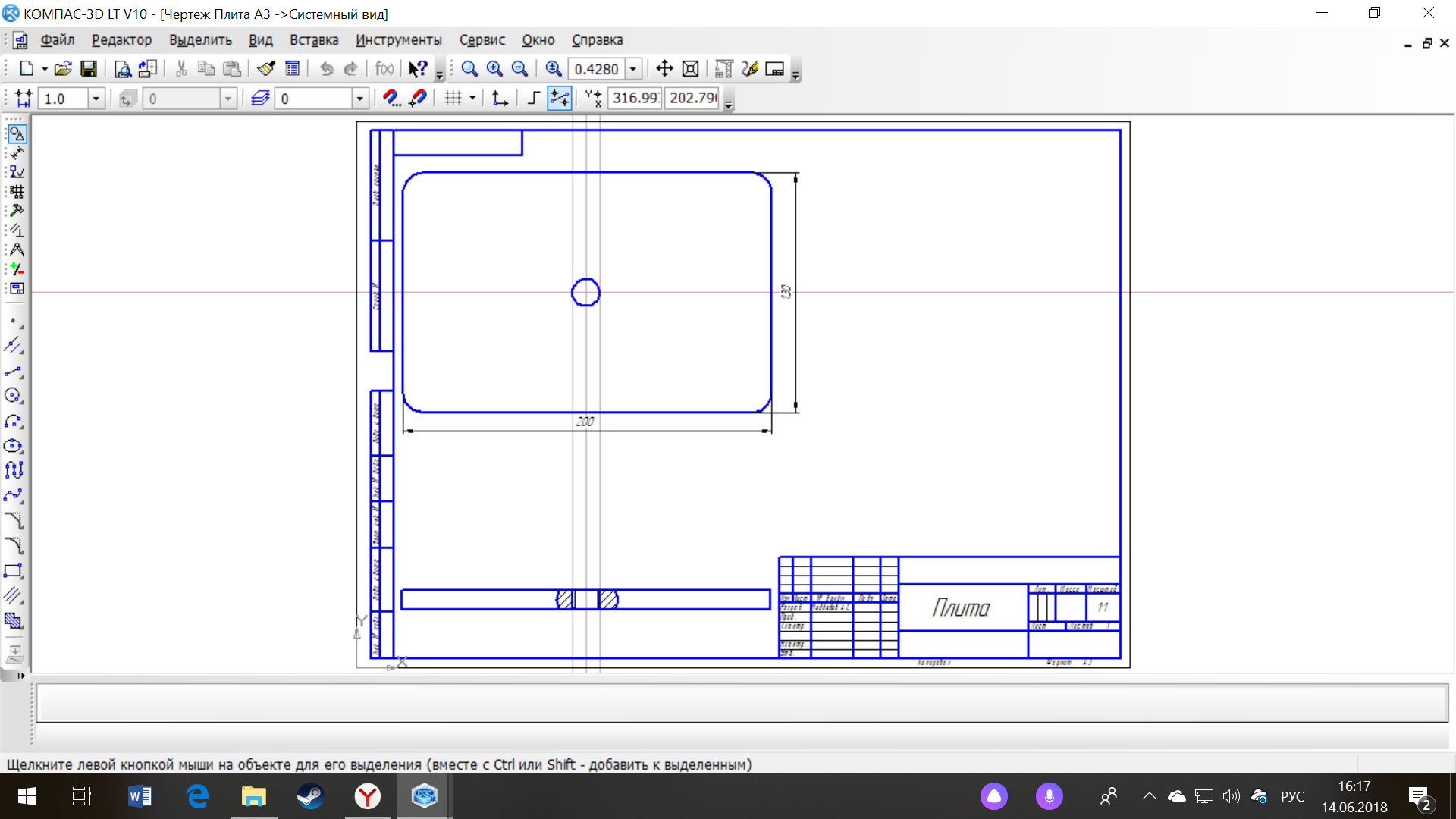The height and width of the screenshot is (819, 1456).
Task: Toggle the grid display button
Action: pyautogui.click(x=453, y=98)
